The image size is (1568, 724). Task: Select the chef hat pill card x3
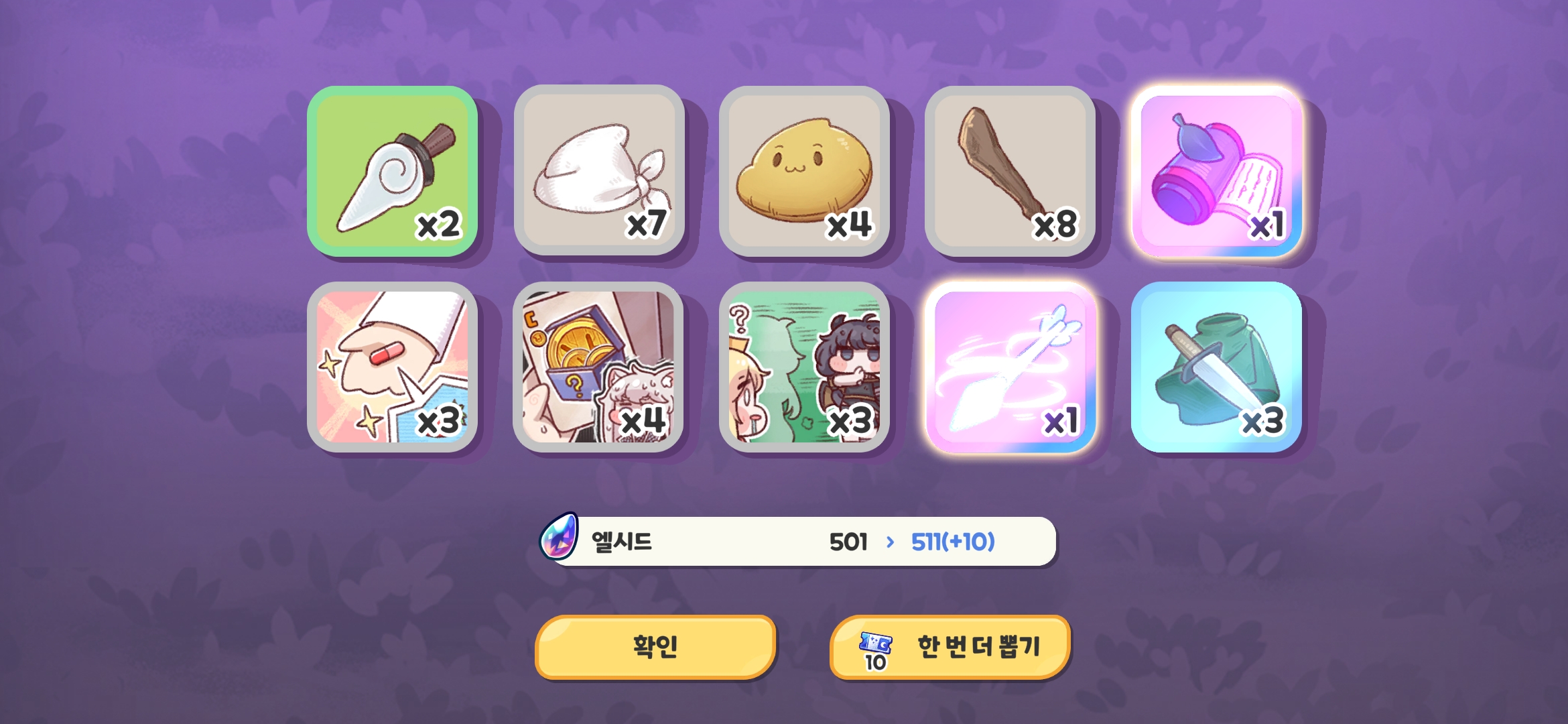[392, 367]
